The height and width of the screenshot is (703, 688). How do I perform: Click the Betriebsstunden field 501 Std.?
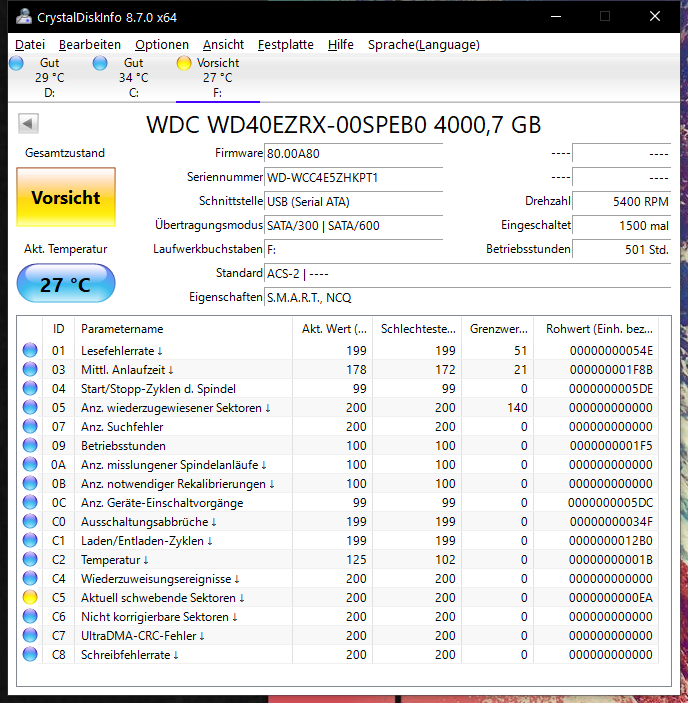coord(622,250)
